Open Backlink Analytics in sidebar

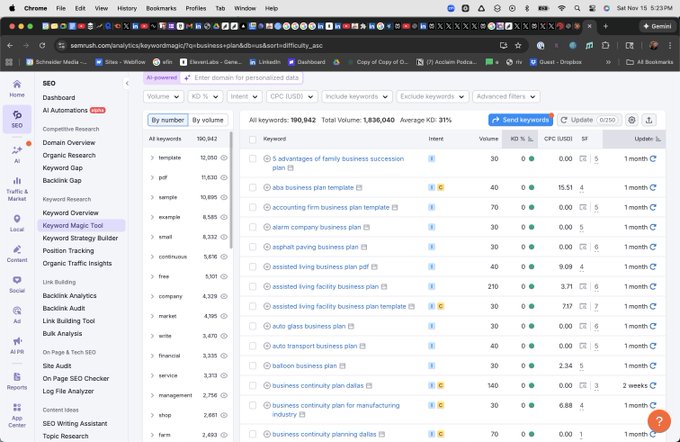69,296
